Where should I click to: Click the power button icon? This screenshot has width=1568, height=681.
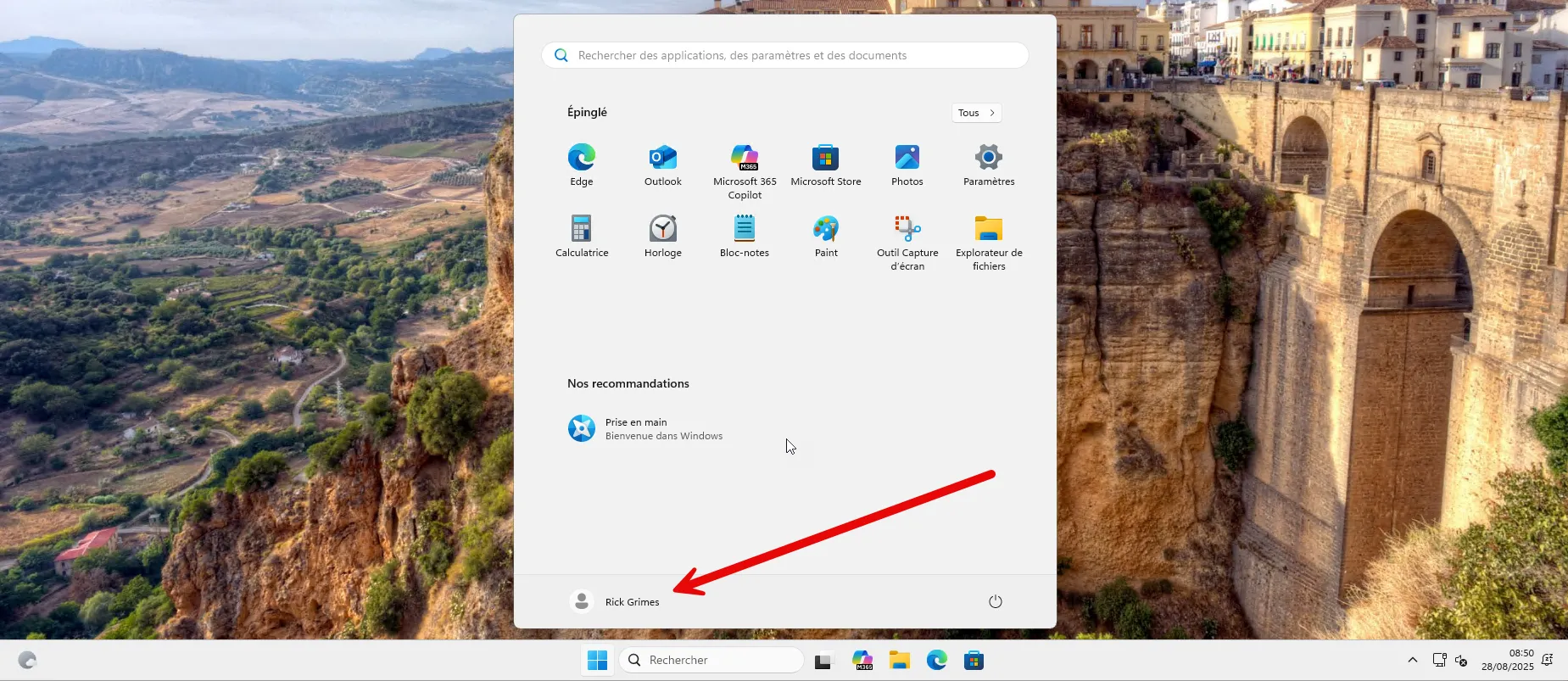point(995,601)
